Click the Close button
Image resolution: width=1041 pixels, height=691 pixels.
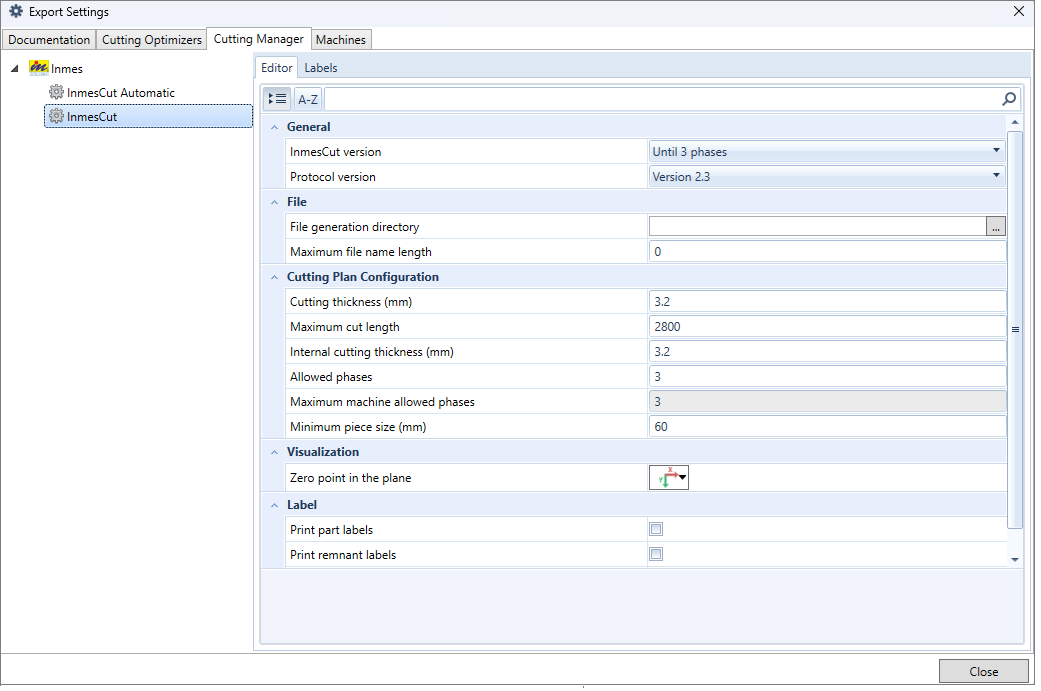[983, 671]
